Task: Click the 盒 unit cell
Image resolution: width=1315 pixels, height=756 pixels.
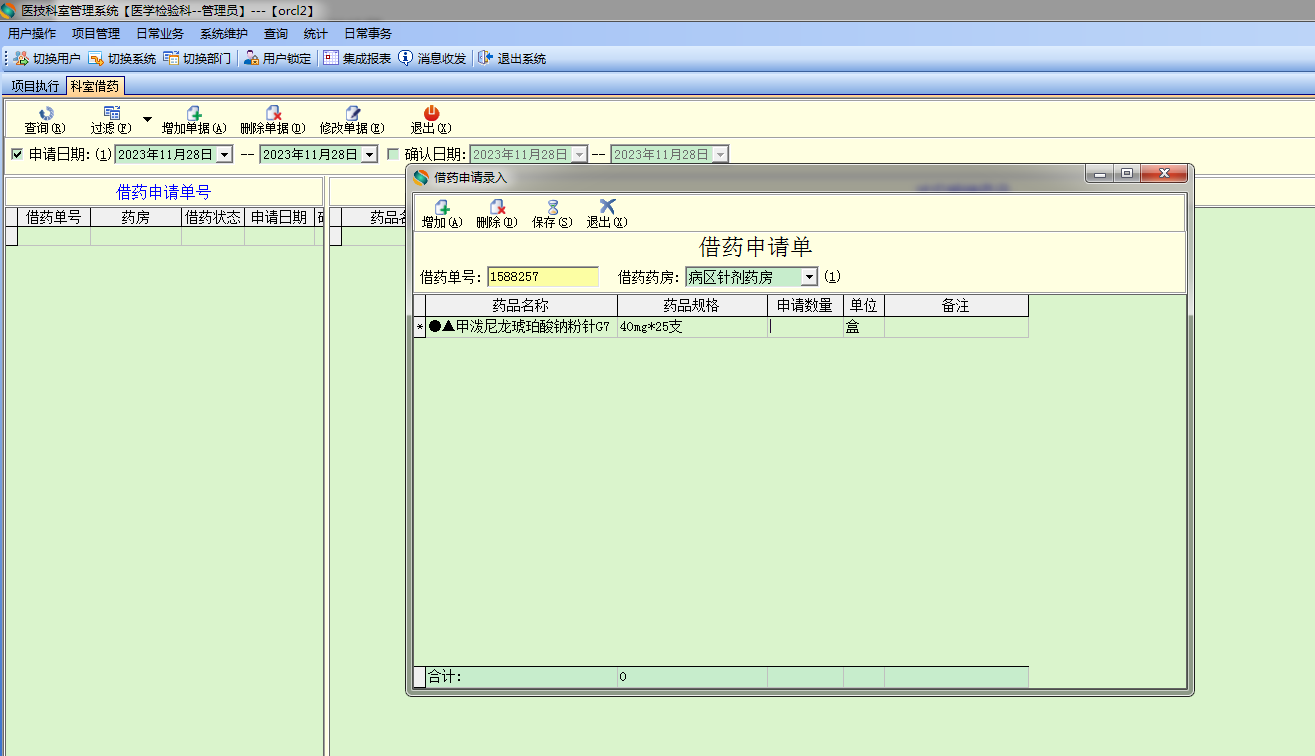Action: coord(864,327)
